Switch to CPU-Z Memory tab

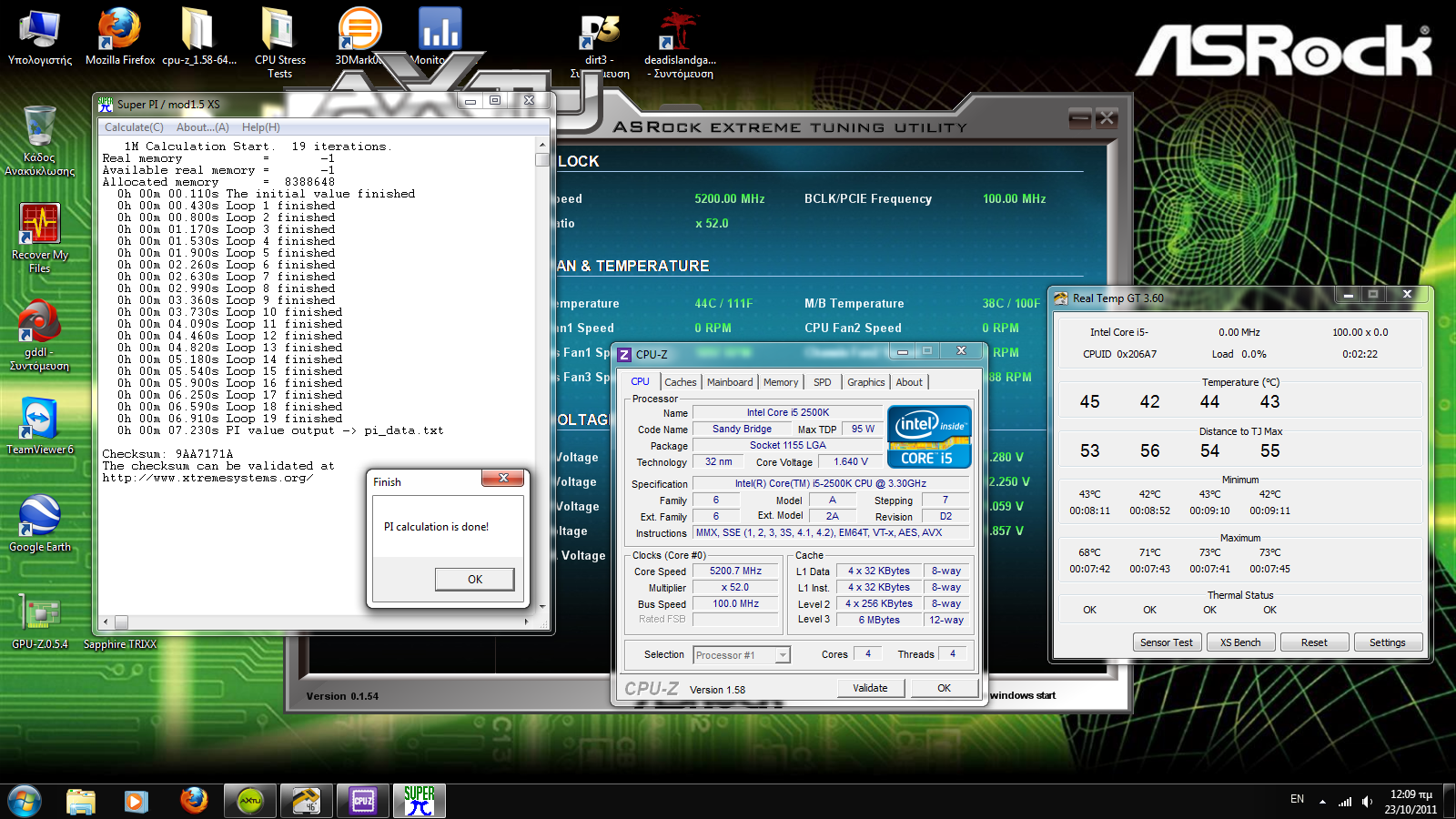coord(781,382)
